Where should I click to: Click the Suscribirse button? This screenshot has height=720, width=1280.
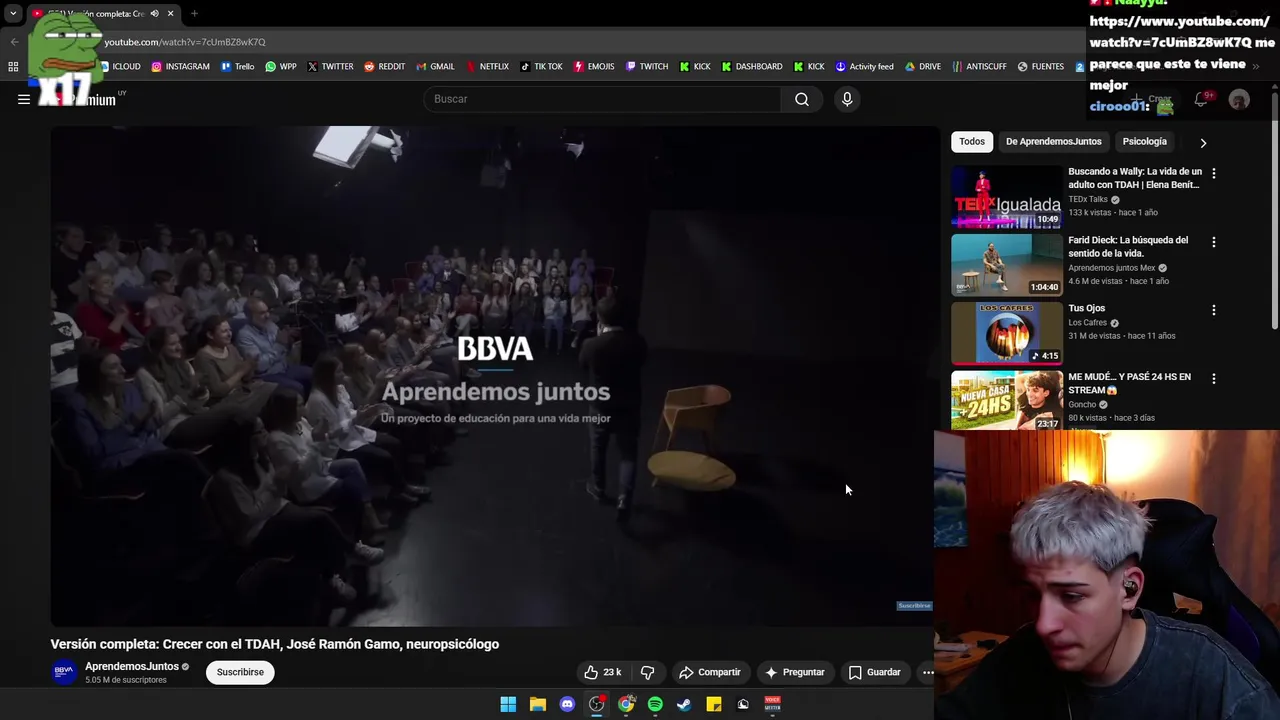[x=240, y=672]
